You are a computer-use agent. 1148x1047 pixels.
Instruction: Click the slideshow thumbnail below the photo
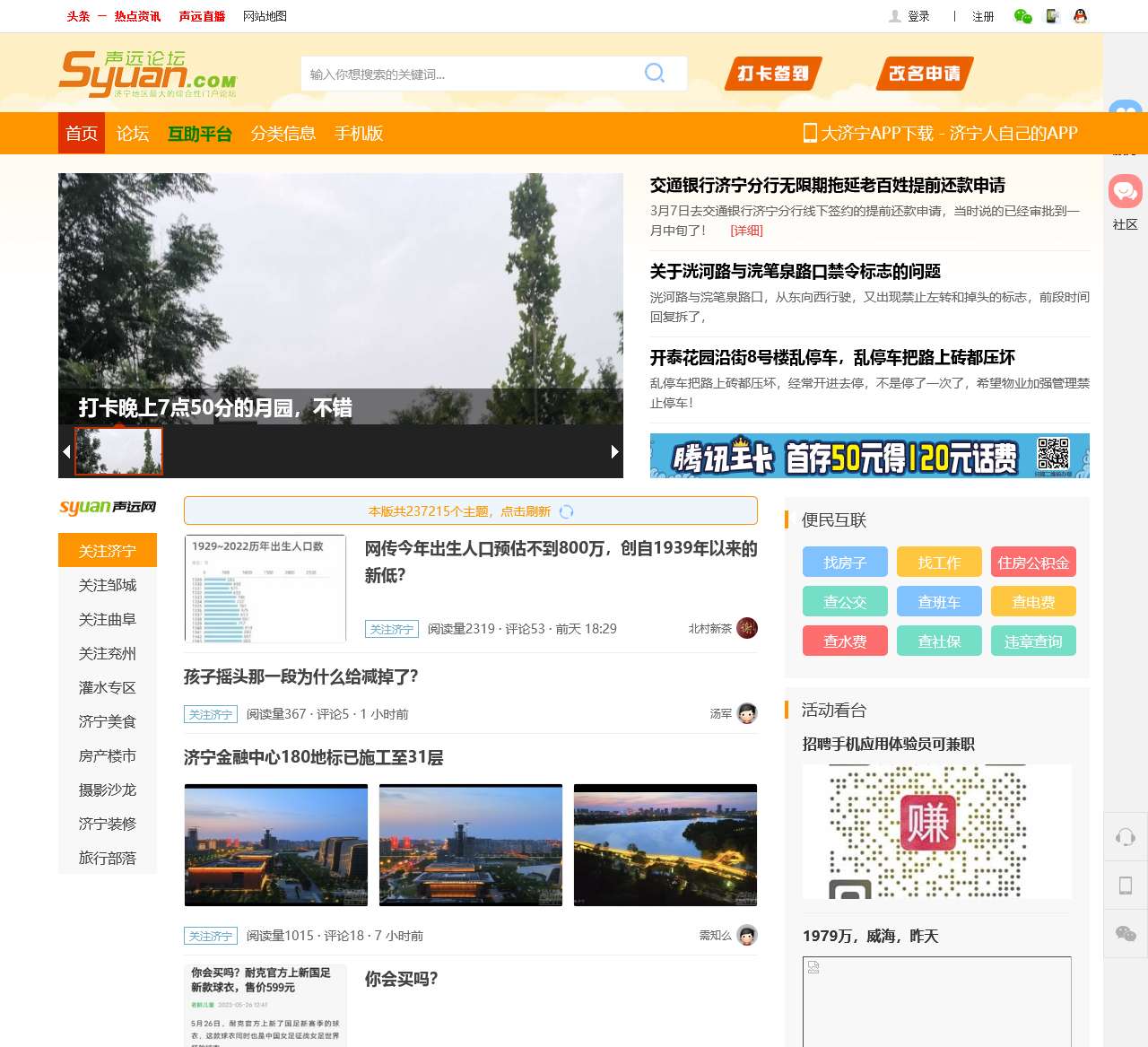(118, 451)
